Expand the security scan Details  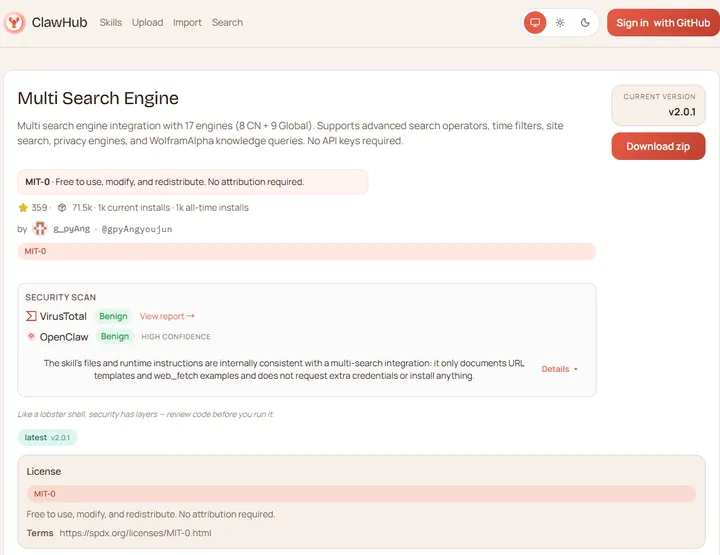point(559,369)
